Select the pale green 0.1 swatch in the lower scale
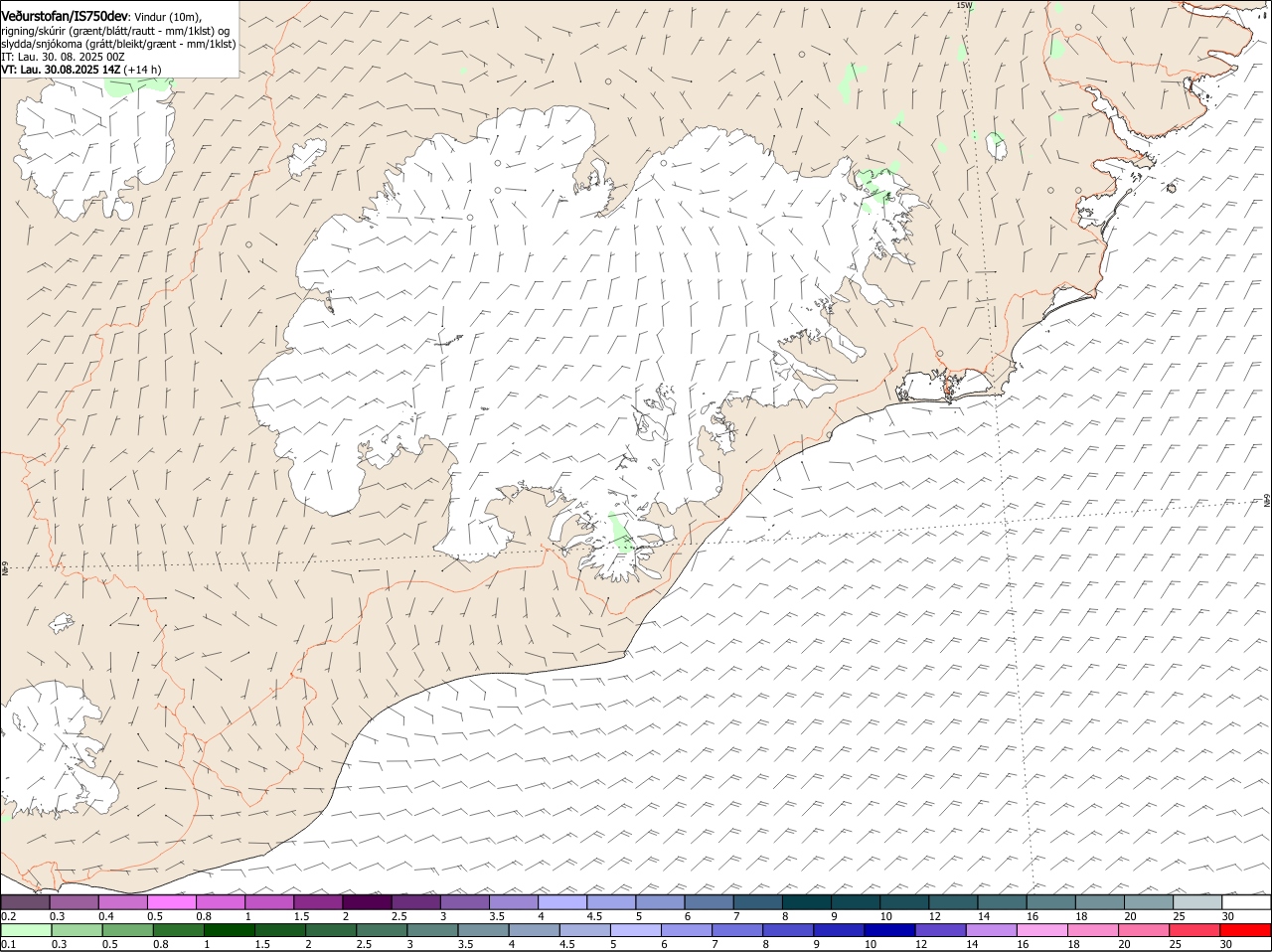Image resolution: width=1272 pixels, height=952 pixels. coord(26,931)
